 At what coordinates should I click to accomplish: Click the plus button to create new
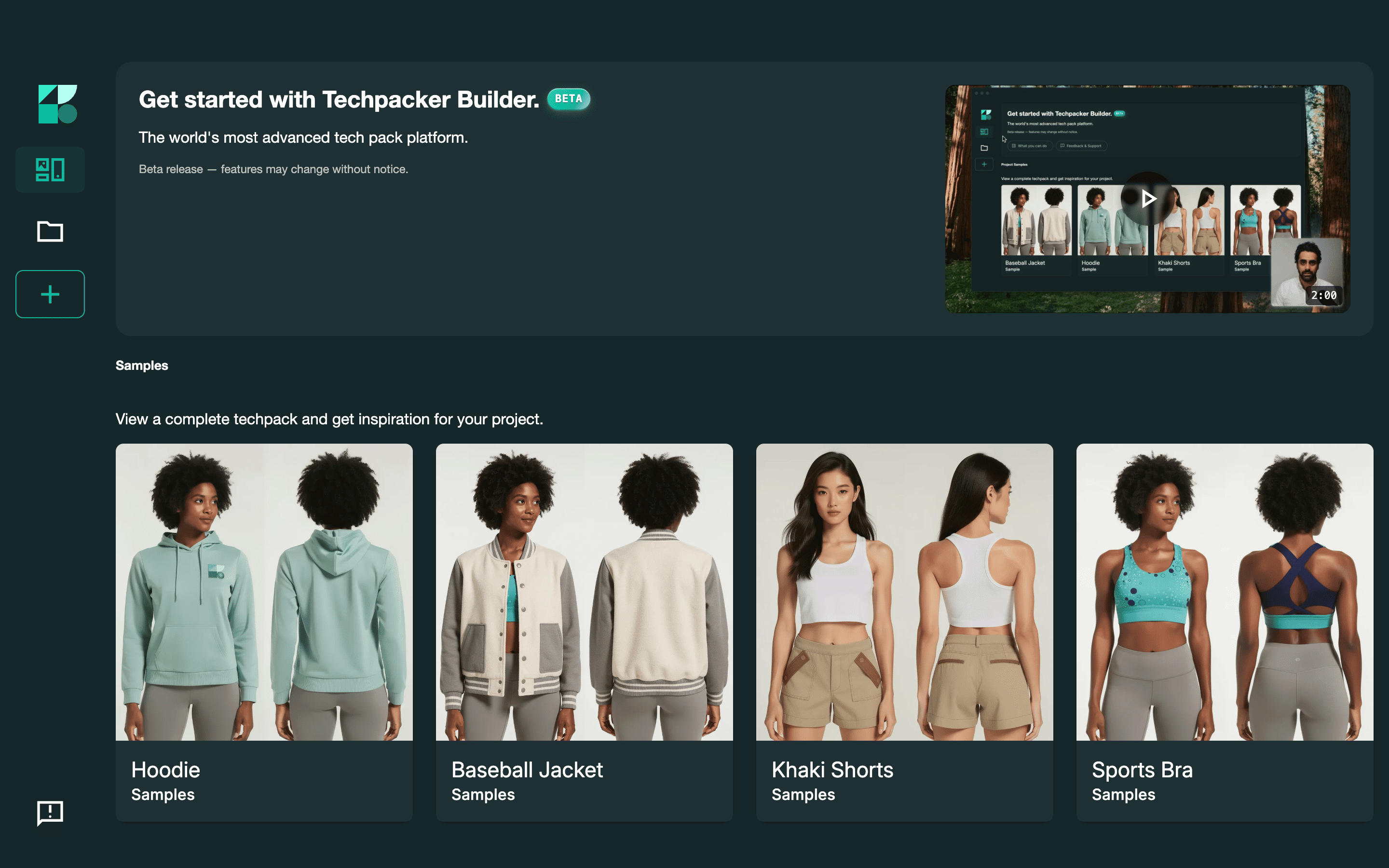[x=50, y=294]
